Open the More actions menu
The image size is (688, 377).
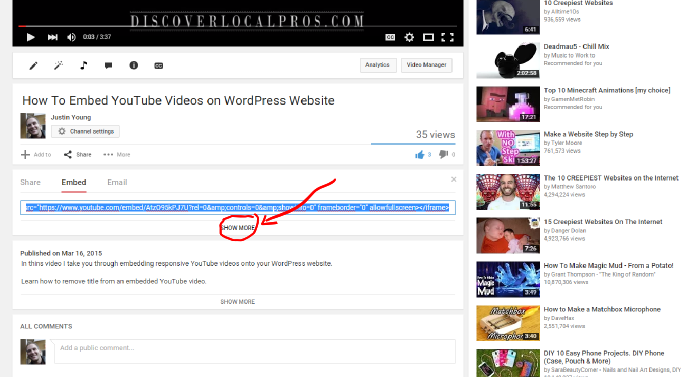[117, 154]
